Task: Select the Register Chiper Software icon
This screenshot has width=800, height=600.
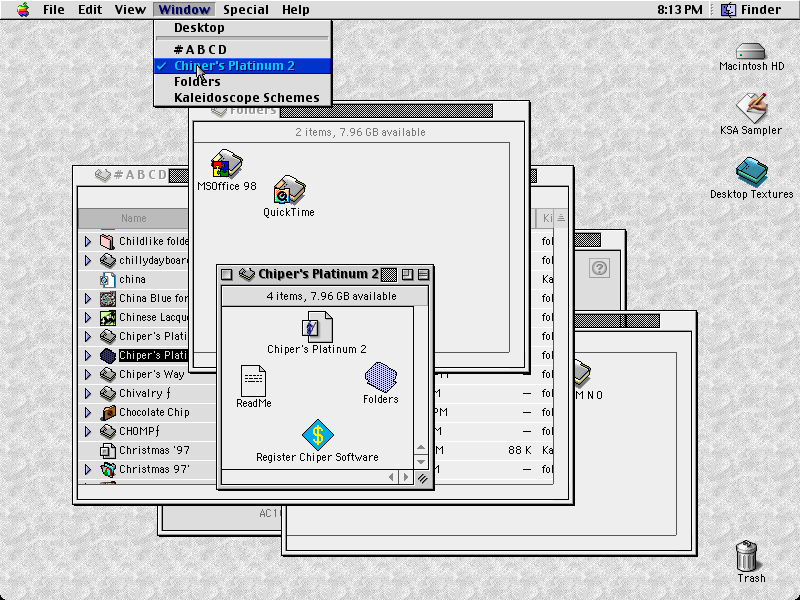Action: [x=317, y=435]
